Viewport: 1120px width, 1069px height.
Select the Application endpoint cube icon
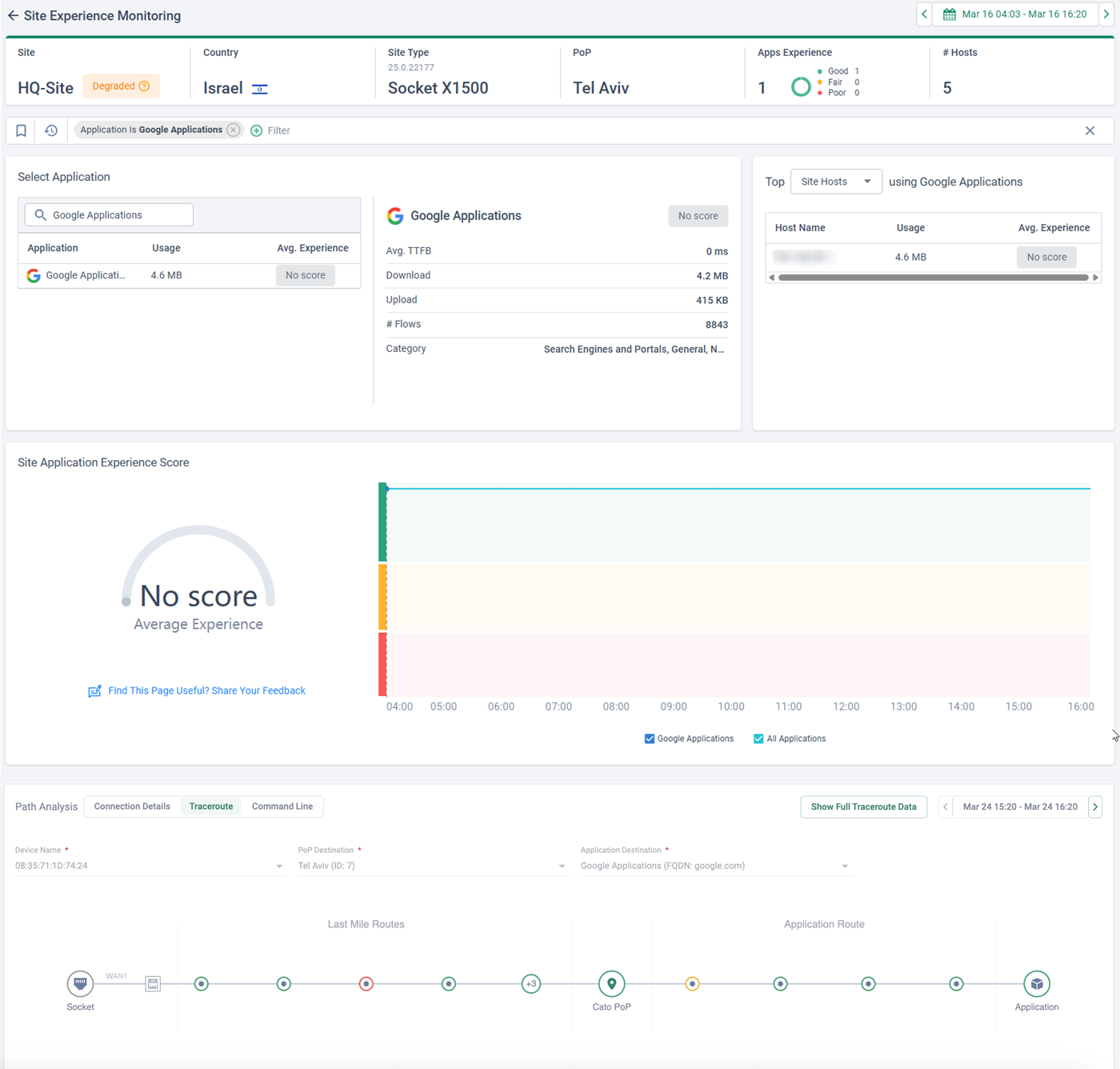tap(1037, 983)
